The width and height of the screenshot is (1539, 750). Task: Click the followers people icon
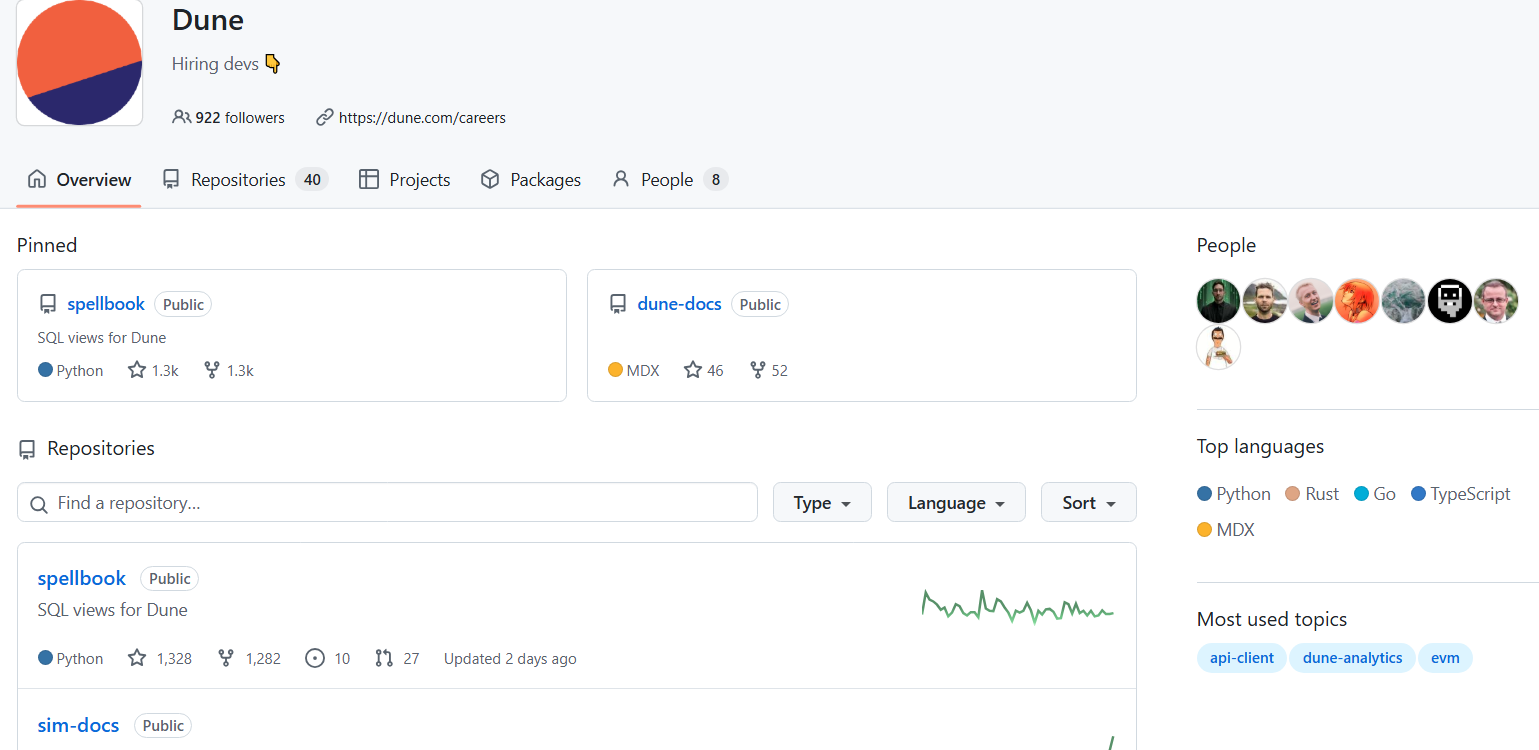[x=181, y=117]
